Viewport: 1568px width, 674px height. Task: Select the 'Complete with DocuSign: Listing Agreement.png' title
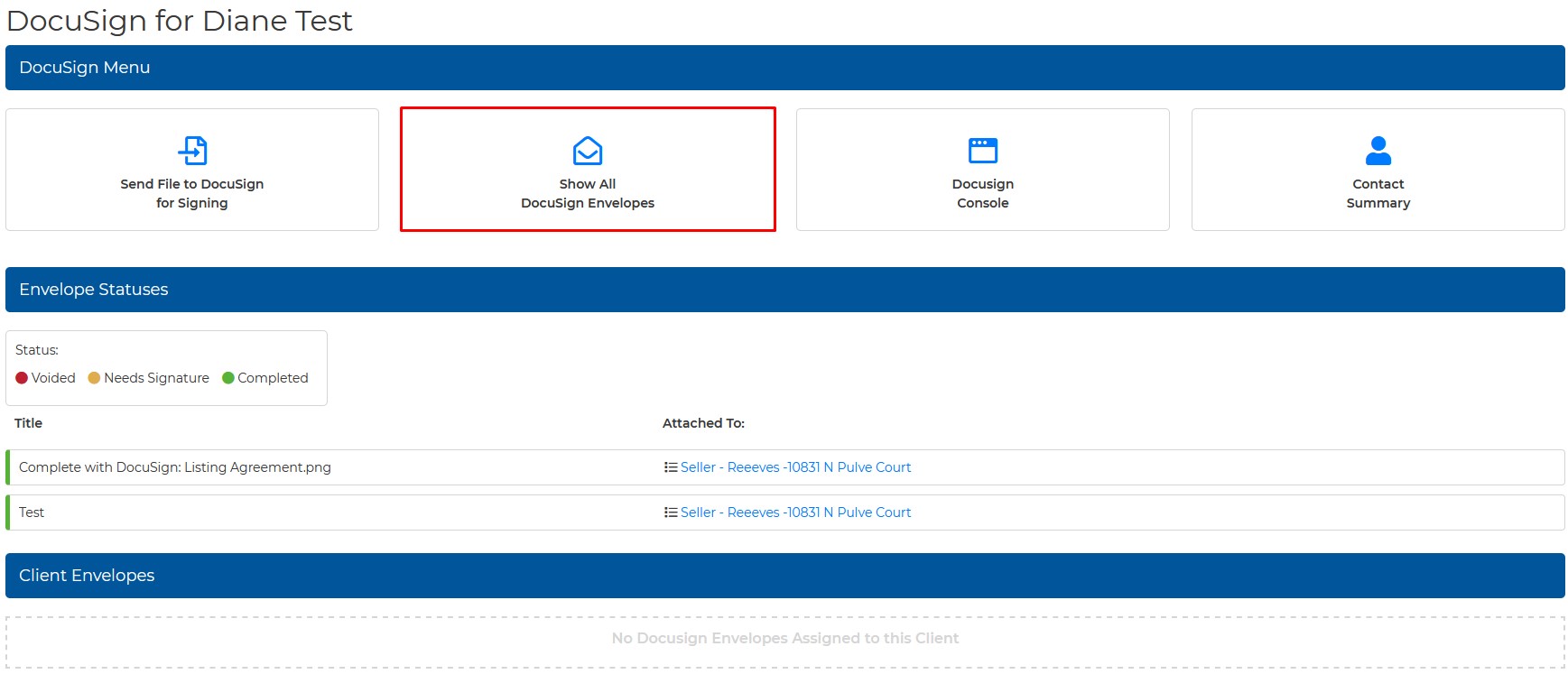click(175, 467)
